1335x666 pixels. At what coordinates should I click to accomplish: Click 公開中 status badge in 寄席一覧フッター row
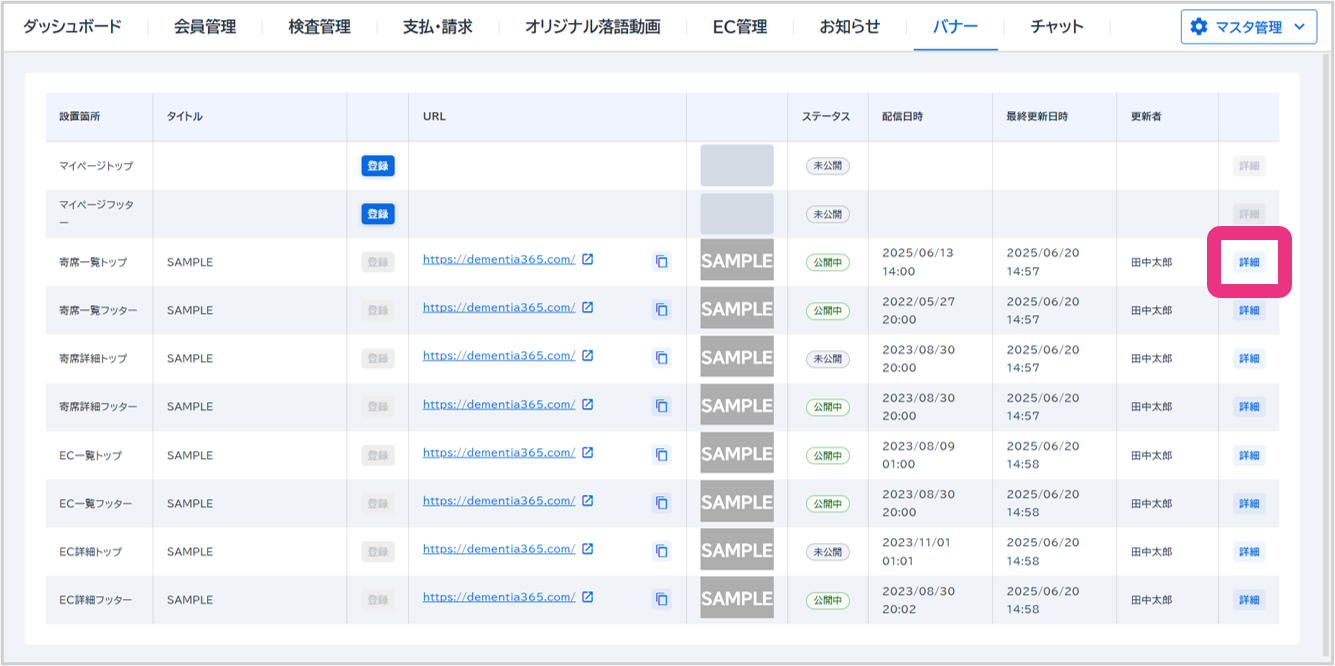pos(828,311)
